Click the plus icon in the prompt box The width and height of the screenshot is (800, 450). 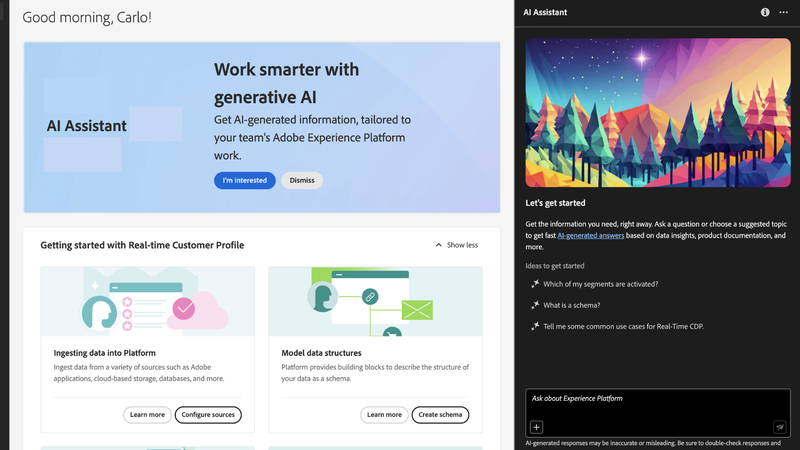pos(536,427)
